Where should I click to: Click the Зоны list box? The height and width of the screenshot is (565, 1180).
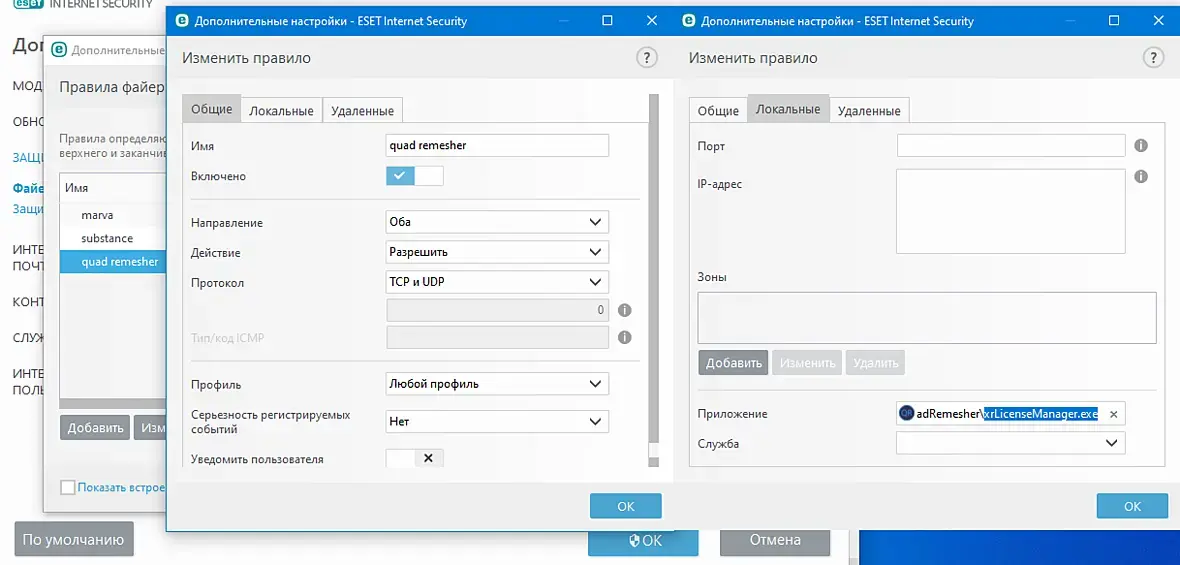tap(927, 317)
